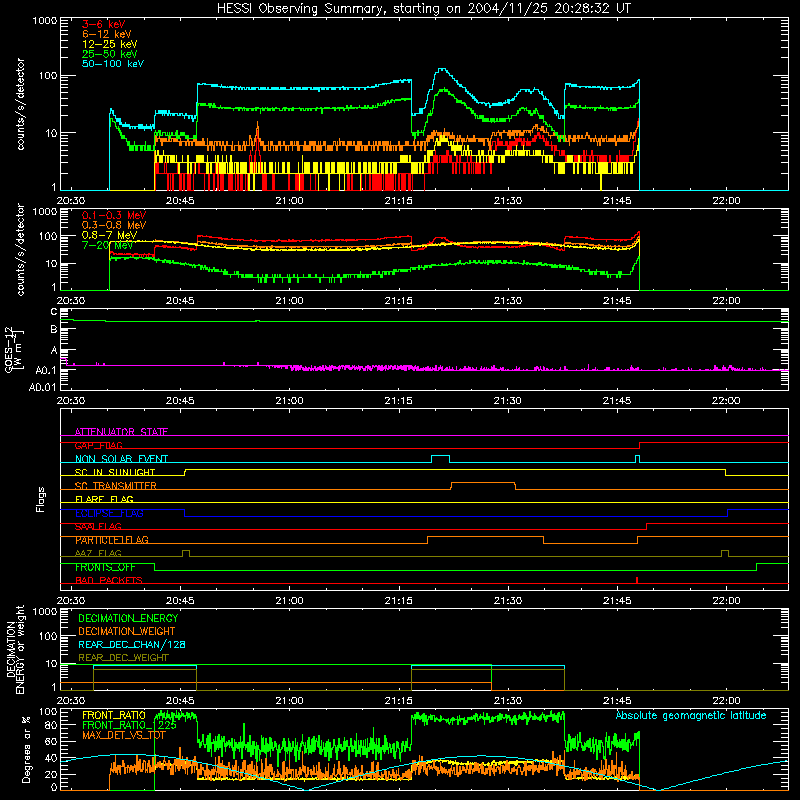The image size is (800, 800).
Task: Select the BAD_PACKETS flag label
Action: click(109, 580)
